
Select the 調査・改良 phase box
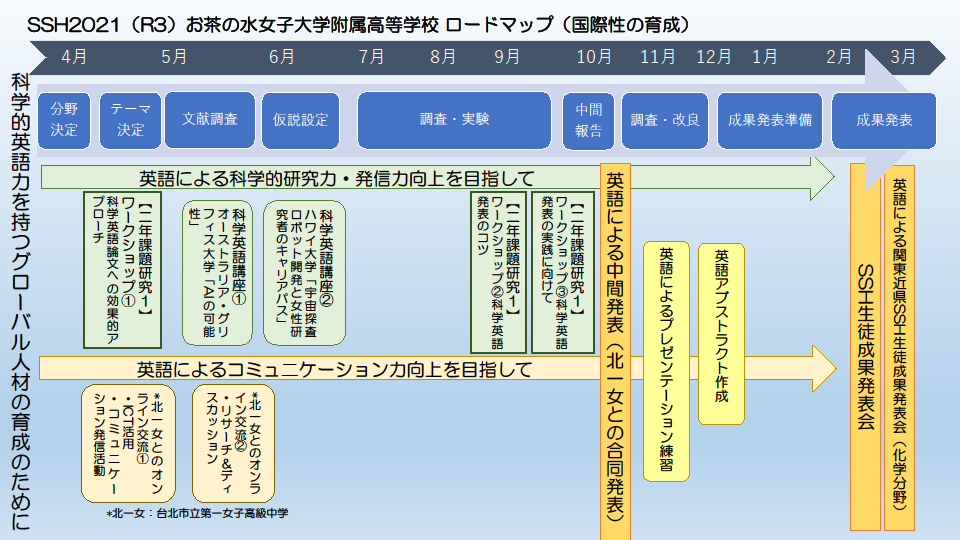point(665,121)
